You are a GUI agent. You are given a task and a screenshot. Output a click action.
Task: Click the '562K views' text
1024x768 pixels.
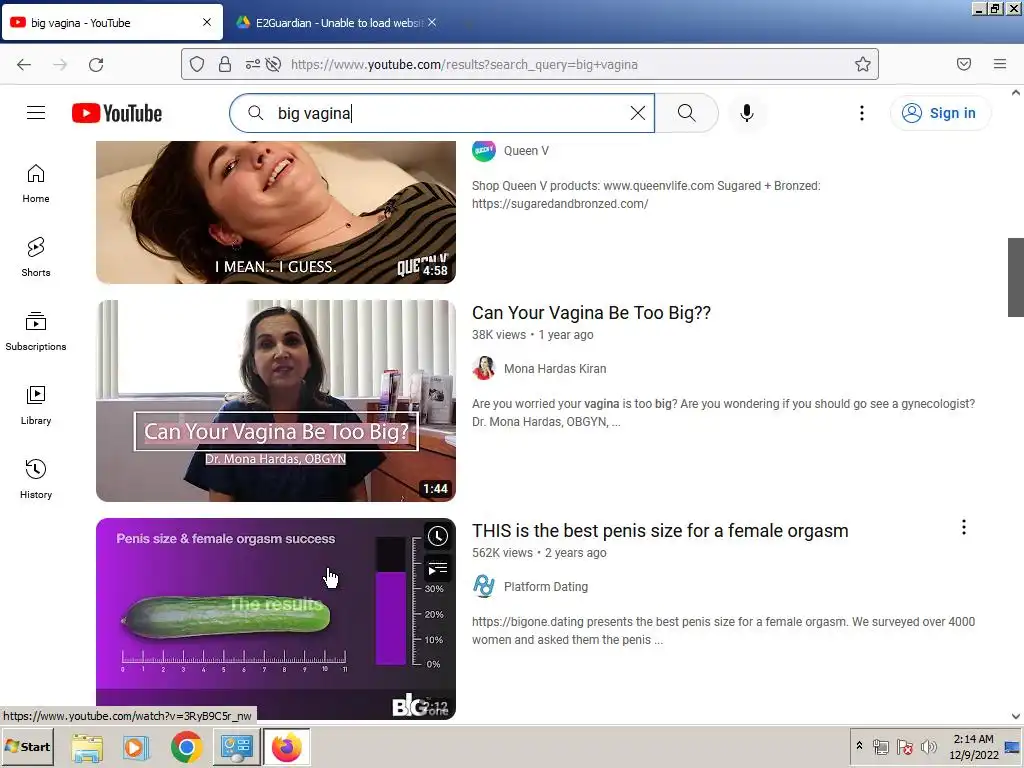click(x=502, y=553)
